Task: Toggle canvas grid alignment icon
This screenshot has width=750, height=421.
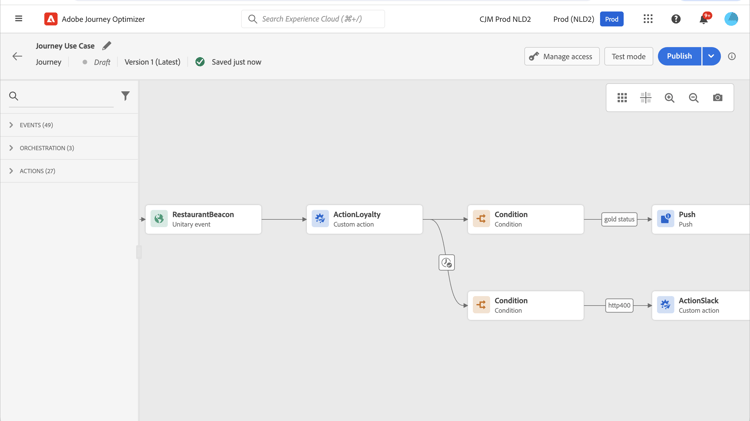Action: click(646, 98)
